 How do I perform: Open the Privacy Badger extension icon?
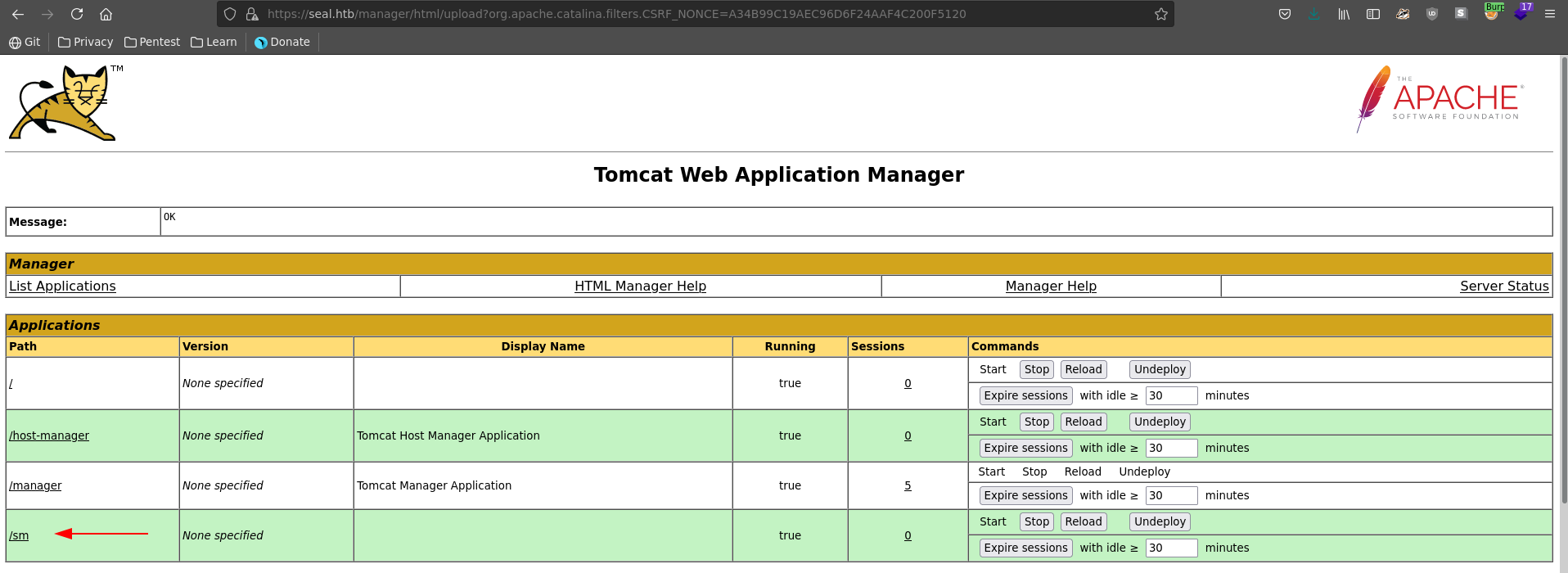point(1403,14)
